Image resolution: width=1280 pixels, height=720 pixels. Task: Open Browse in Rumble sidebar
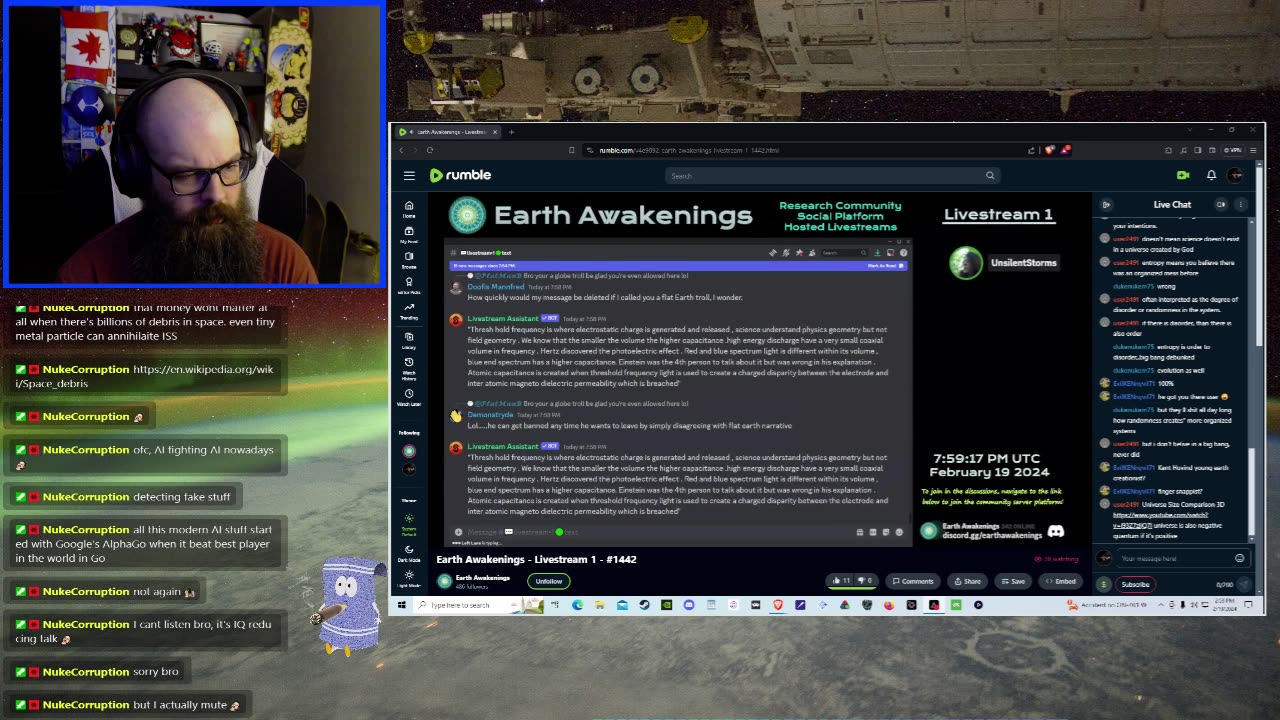pos(409,260)
